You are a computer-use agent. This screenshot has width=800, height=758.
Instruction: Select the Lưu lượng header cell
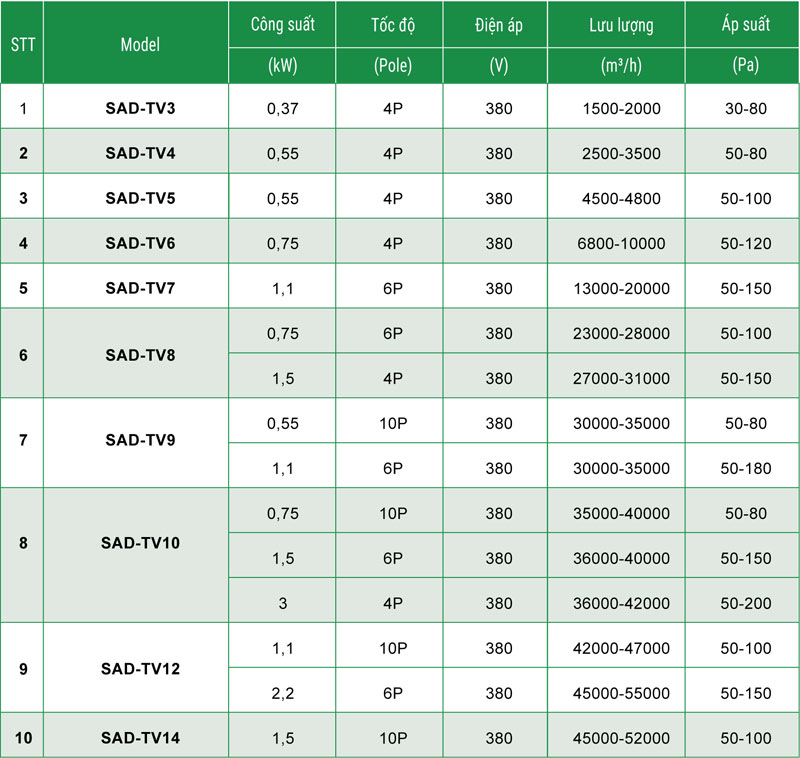[621, 25]
